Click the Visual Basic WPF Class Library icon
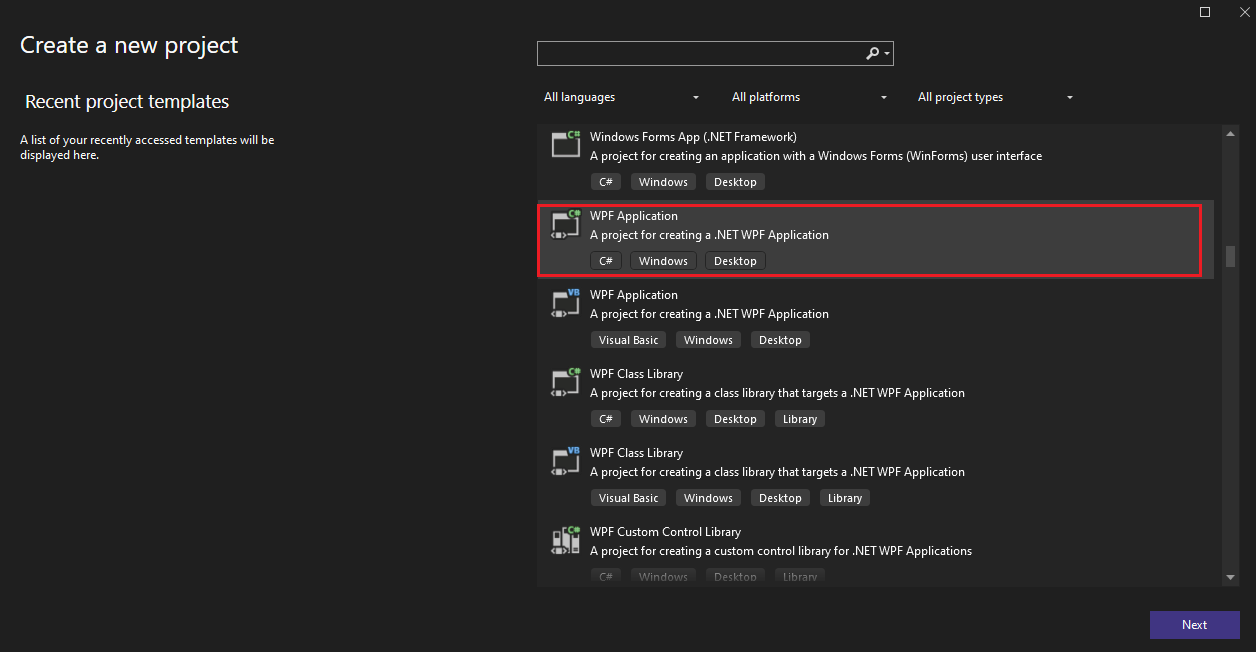 click(x=566, y=461)
